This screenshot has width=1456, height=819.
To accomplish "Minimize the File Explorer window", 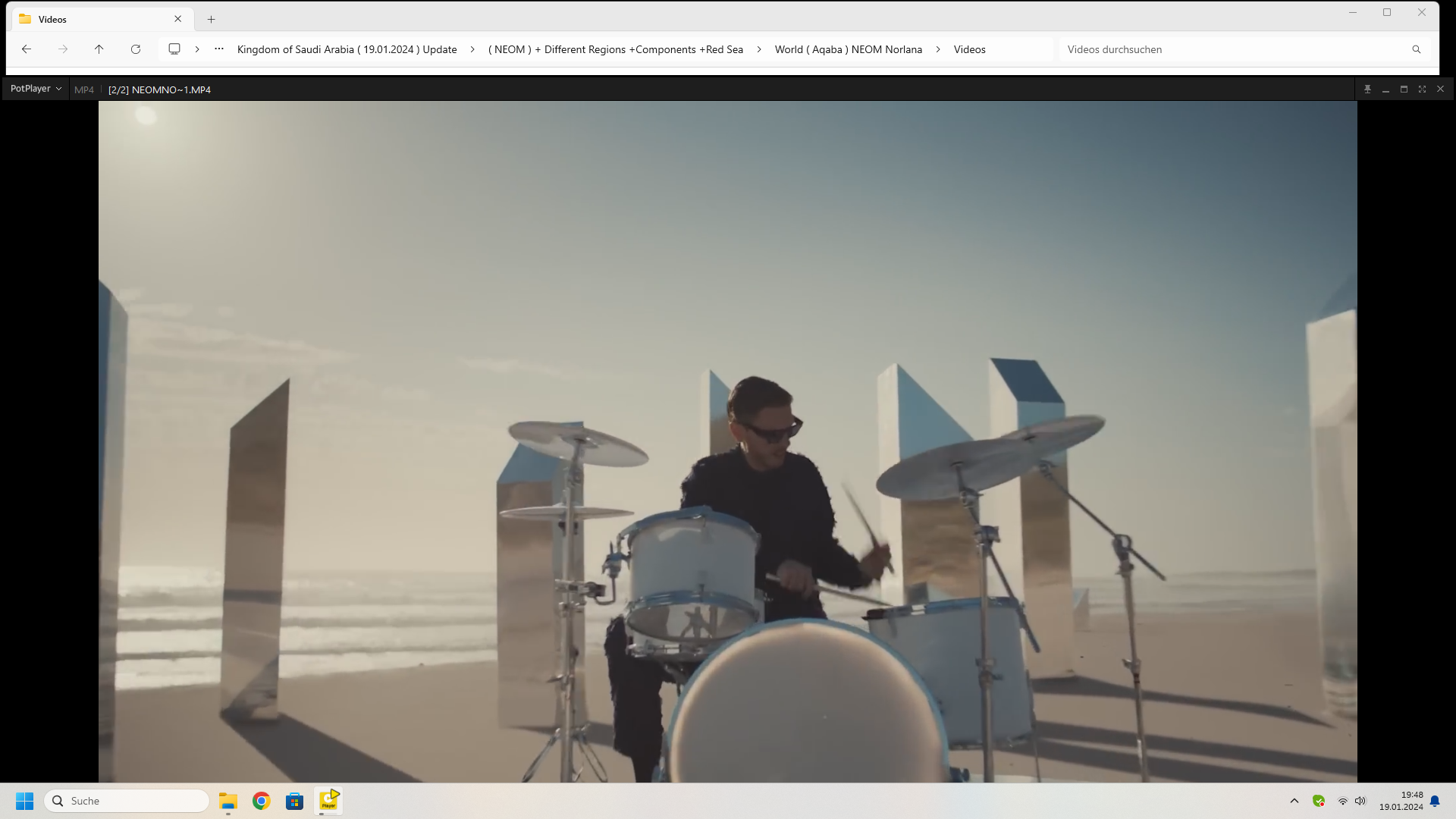I will (x=1353, y=12).
